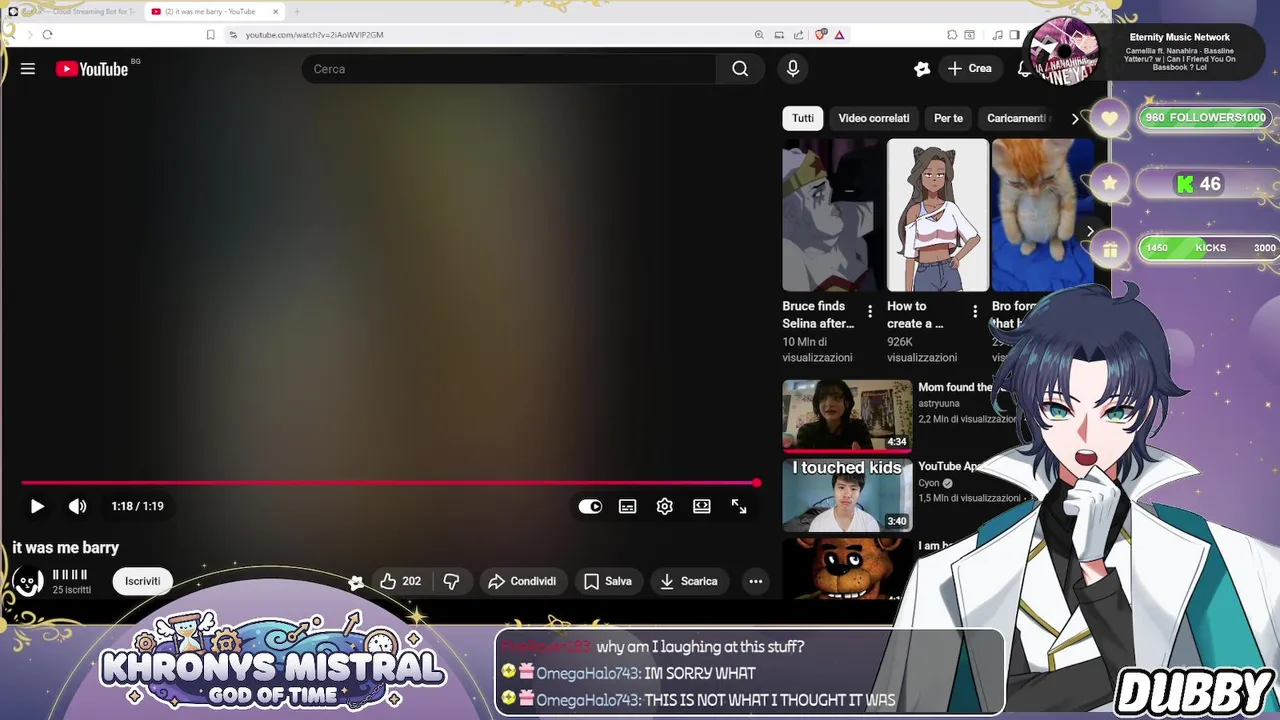Bookmark this page in address bar

tap(210, 35)
